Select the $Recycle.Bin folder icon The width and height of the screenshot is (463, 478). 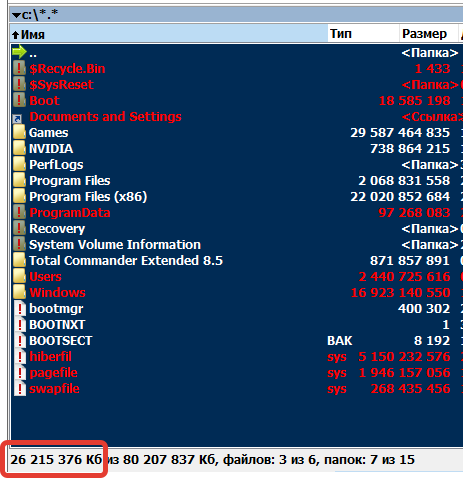19,68
